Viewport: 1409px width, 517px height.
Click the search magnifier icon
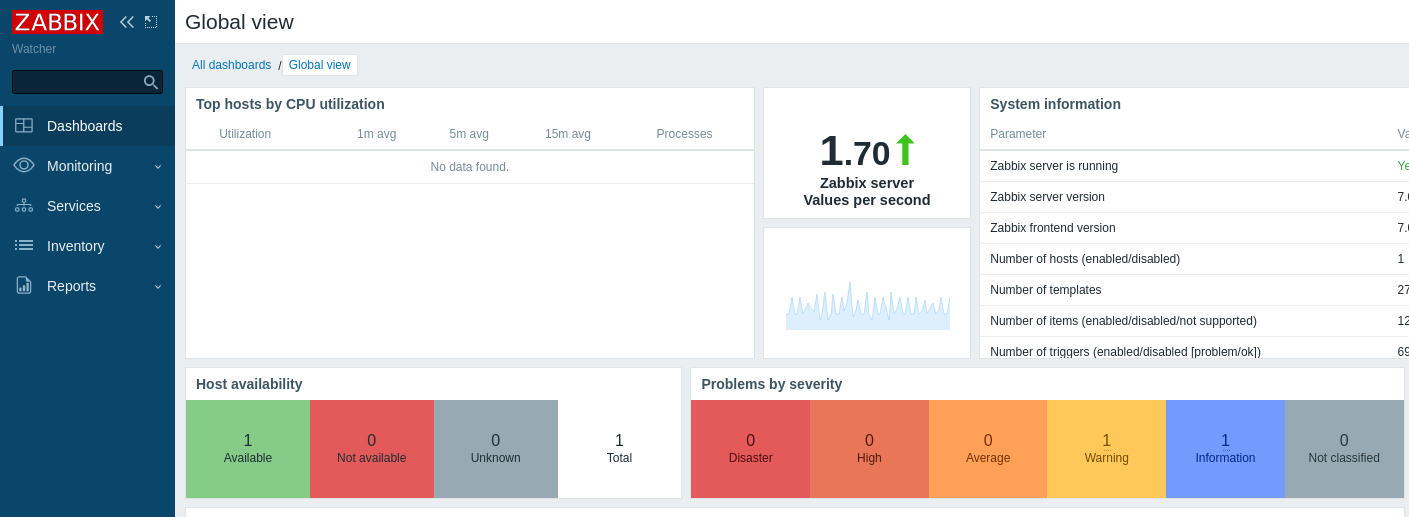pos(151,82)
